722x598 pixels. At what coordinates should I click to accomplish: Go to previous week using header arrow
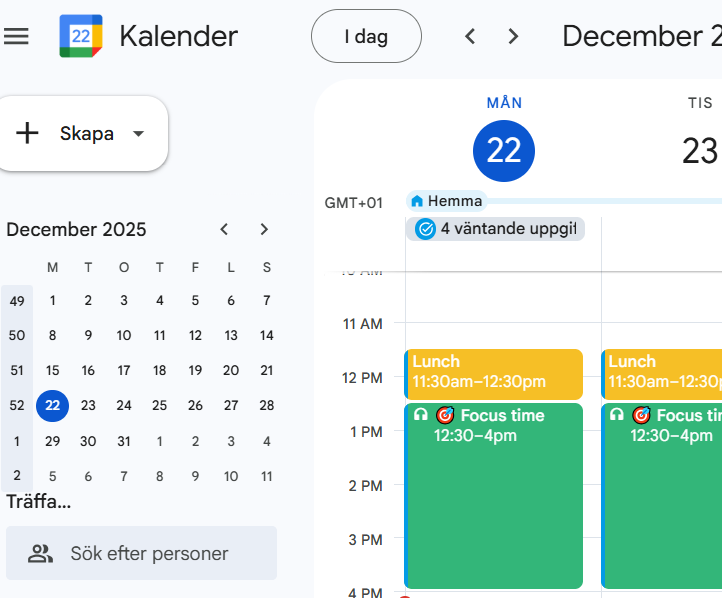470,36
